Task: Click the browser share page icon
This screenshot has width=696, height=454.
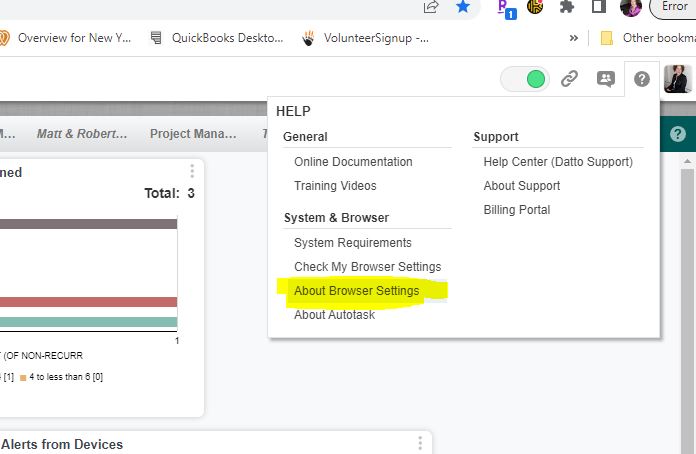Action: (x=431, y=7)
